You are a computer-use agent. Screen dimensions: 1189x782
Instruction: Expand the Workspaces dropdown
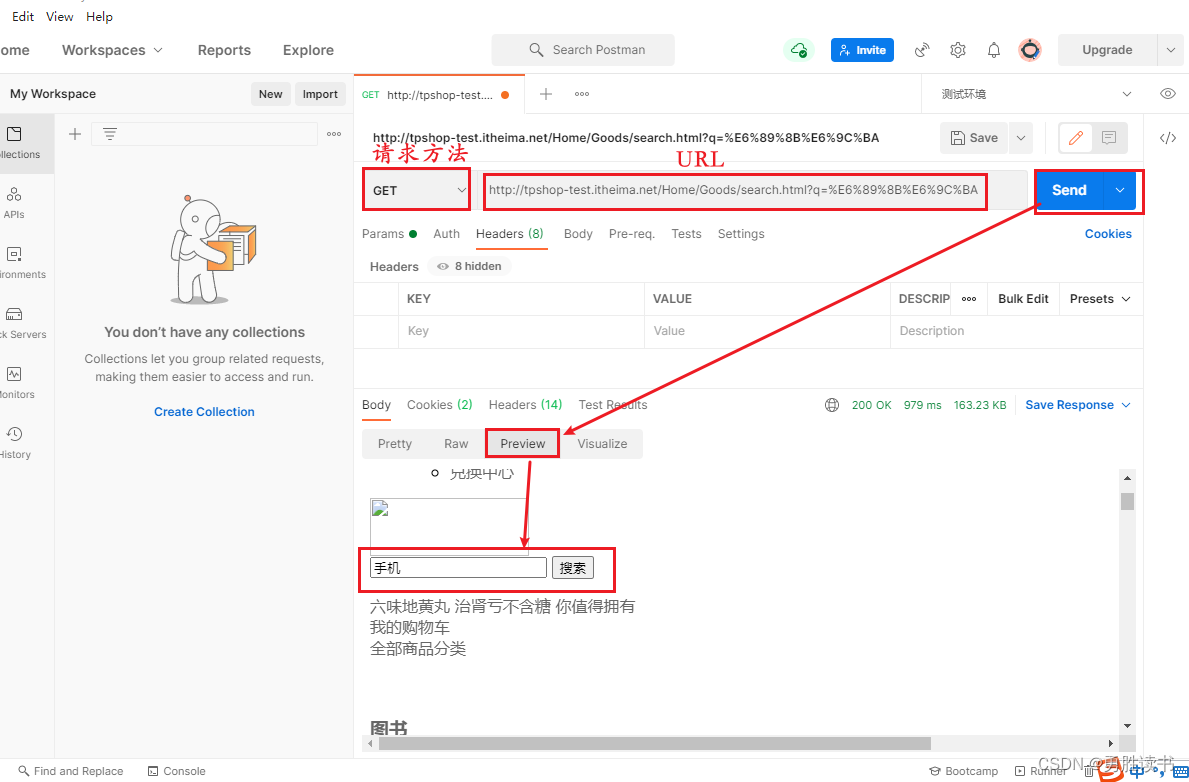pyautogui.click(x=112, y=50)
